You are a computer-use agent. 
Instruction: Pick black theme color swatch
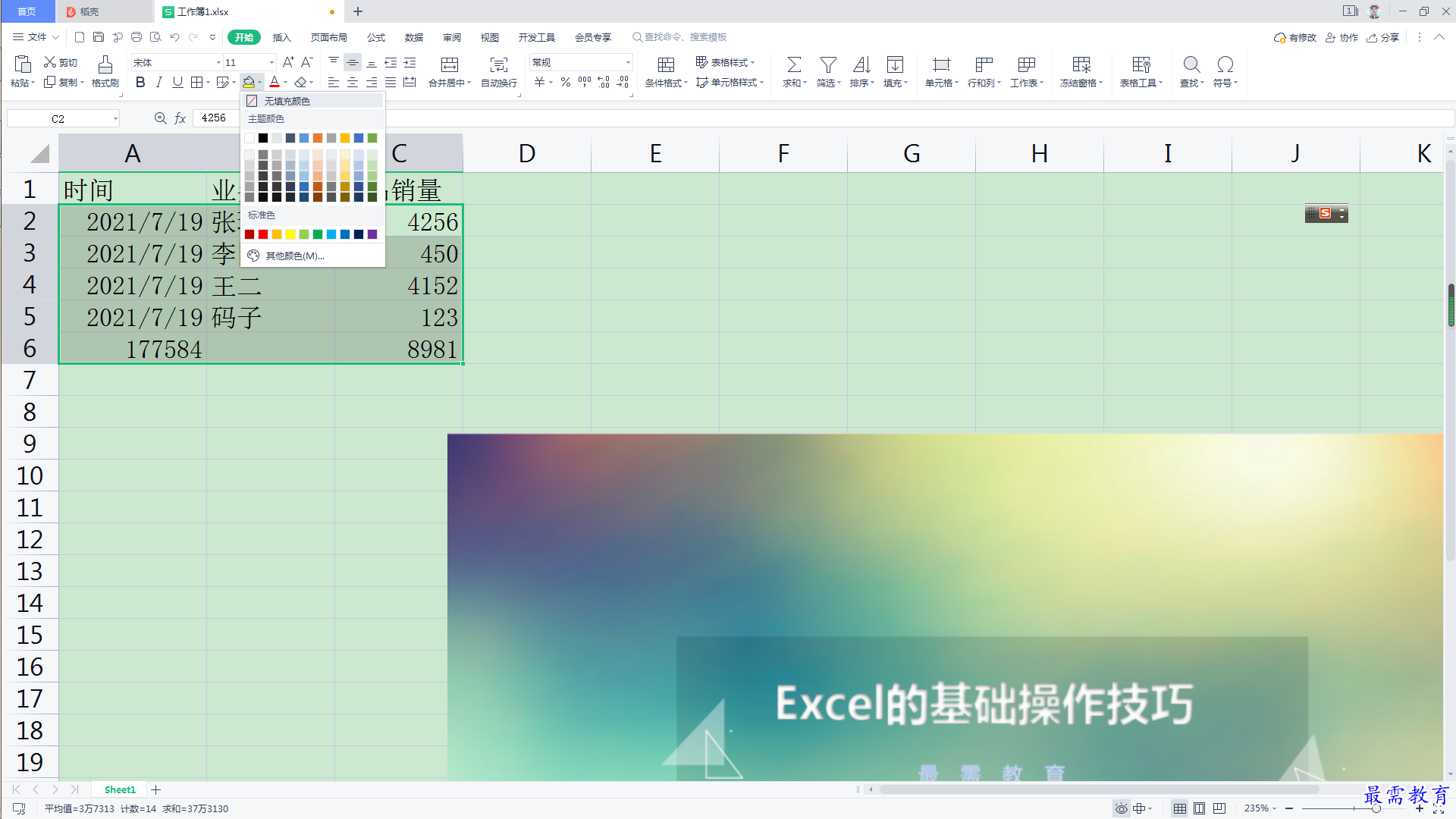(263, 138)
